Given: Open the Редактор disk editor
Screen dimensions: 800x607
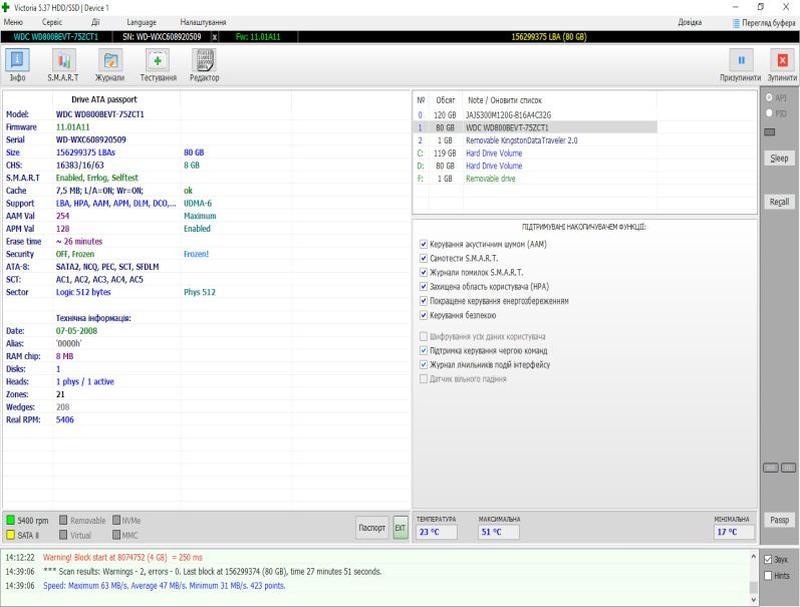Looking at the screenshot, I should [x=204, y=65].
